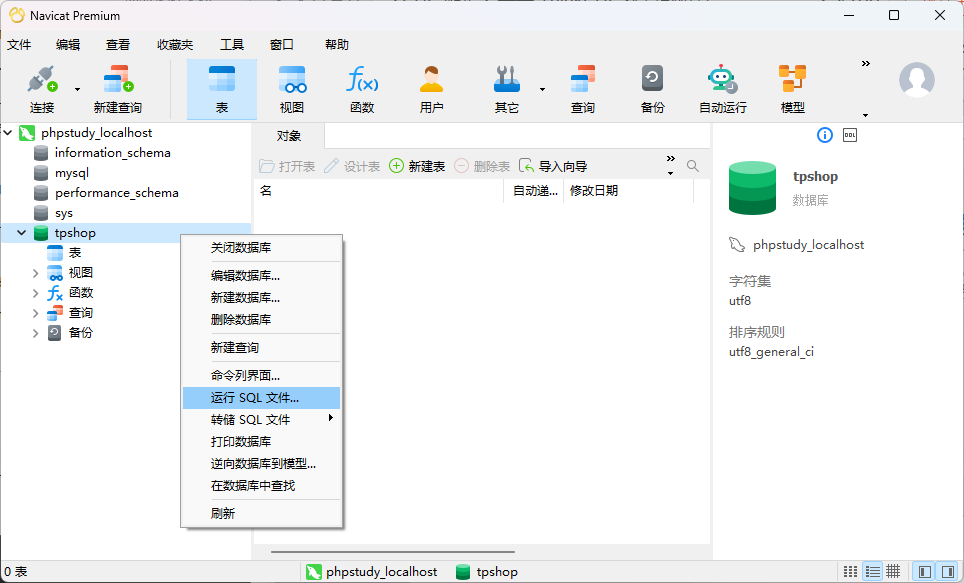Open the 文件 menu
Screen dimensions: 964x583
tap(19, 44)
